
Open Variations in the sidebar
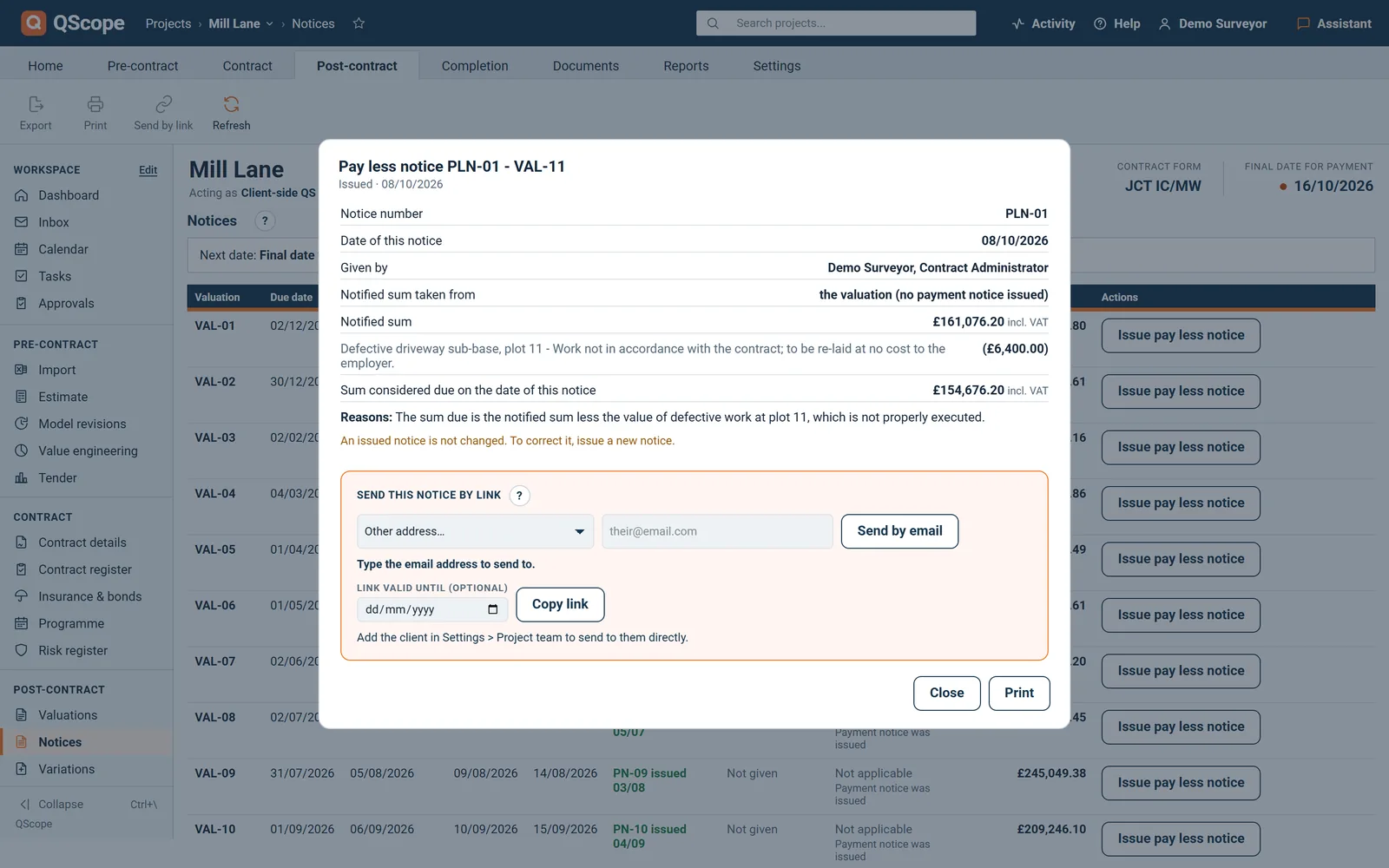pos(67,769)
